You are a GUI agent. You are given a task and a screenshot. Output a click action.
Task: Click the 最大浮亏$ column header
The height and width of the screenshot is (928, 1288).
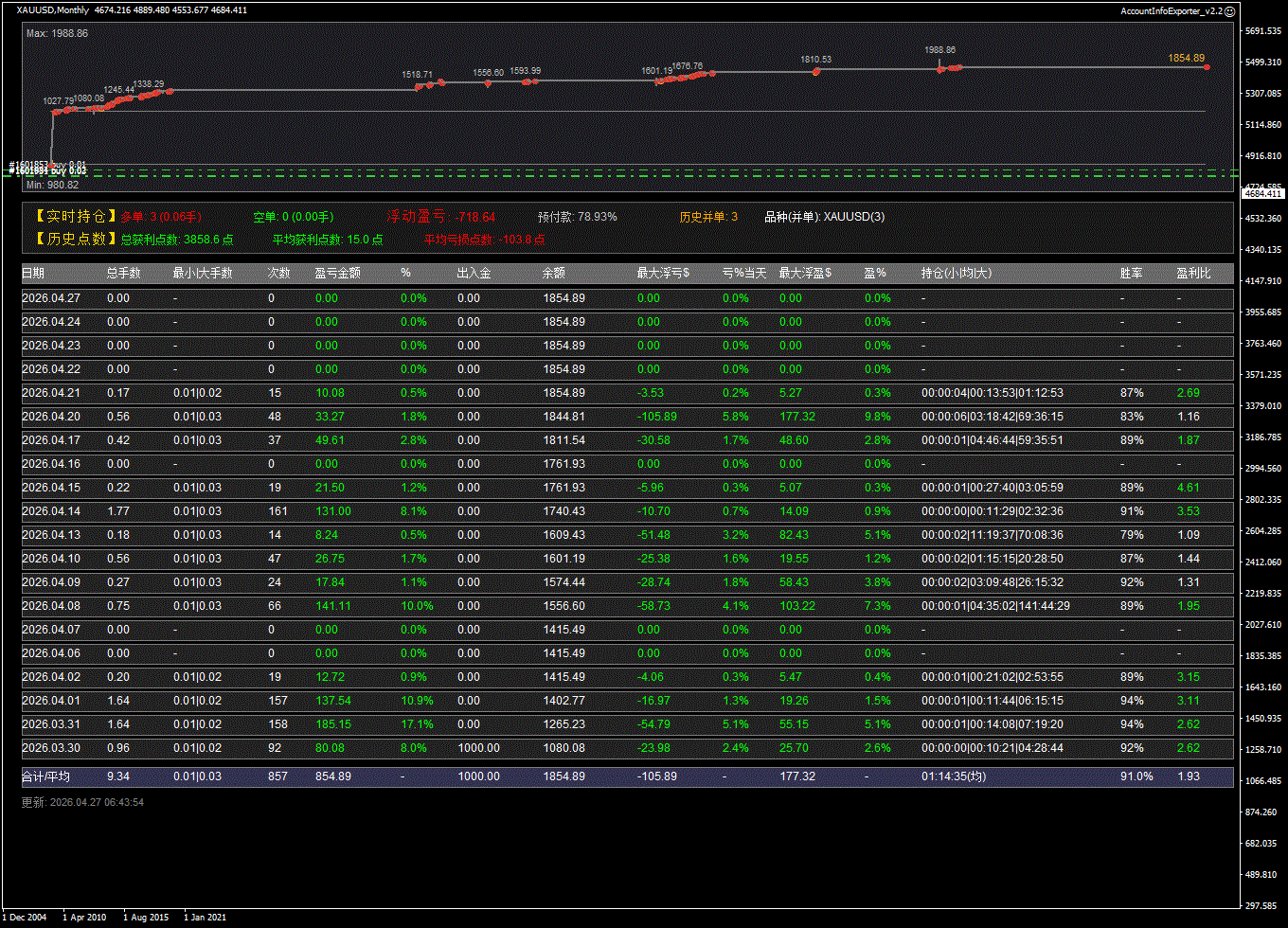(663, 274)
